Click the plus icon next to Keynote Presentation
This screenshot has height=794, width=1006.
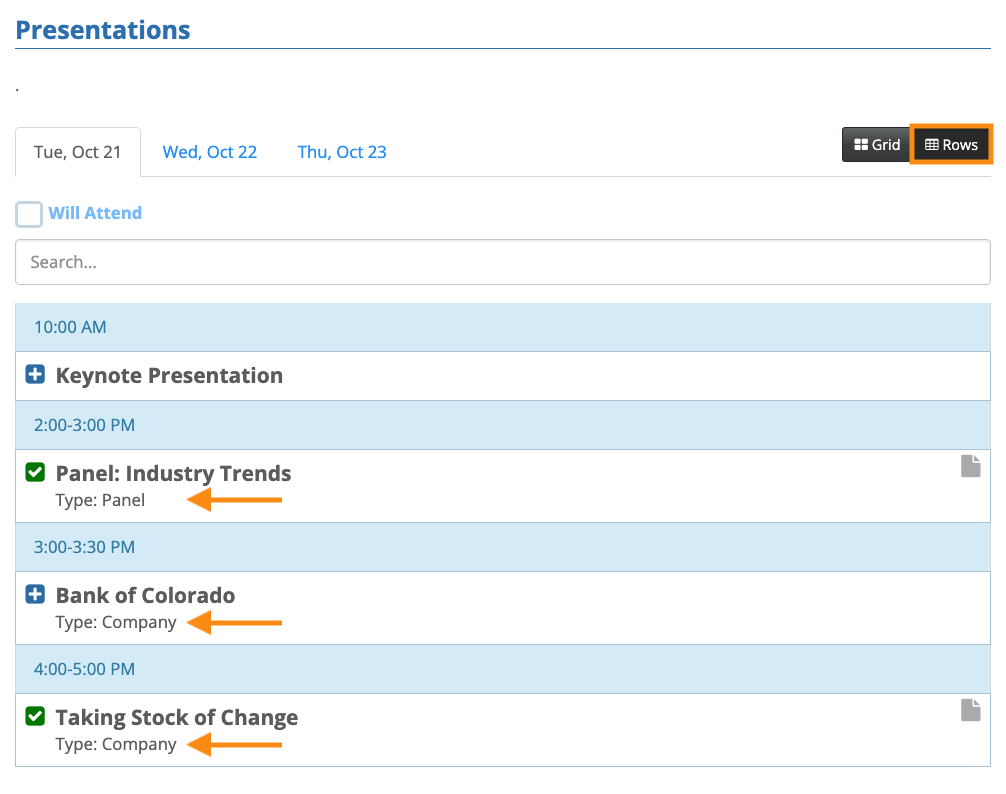pyautogui.click(x=35, y=375)
